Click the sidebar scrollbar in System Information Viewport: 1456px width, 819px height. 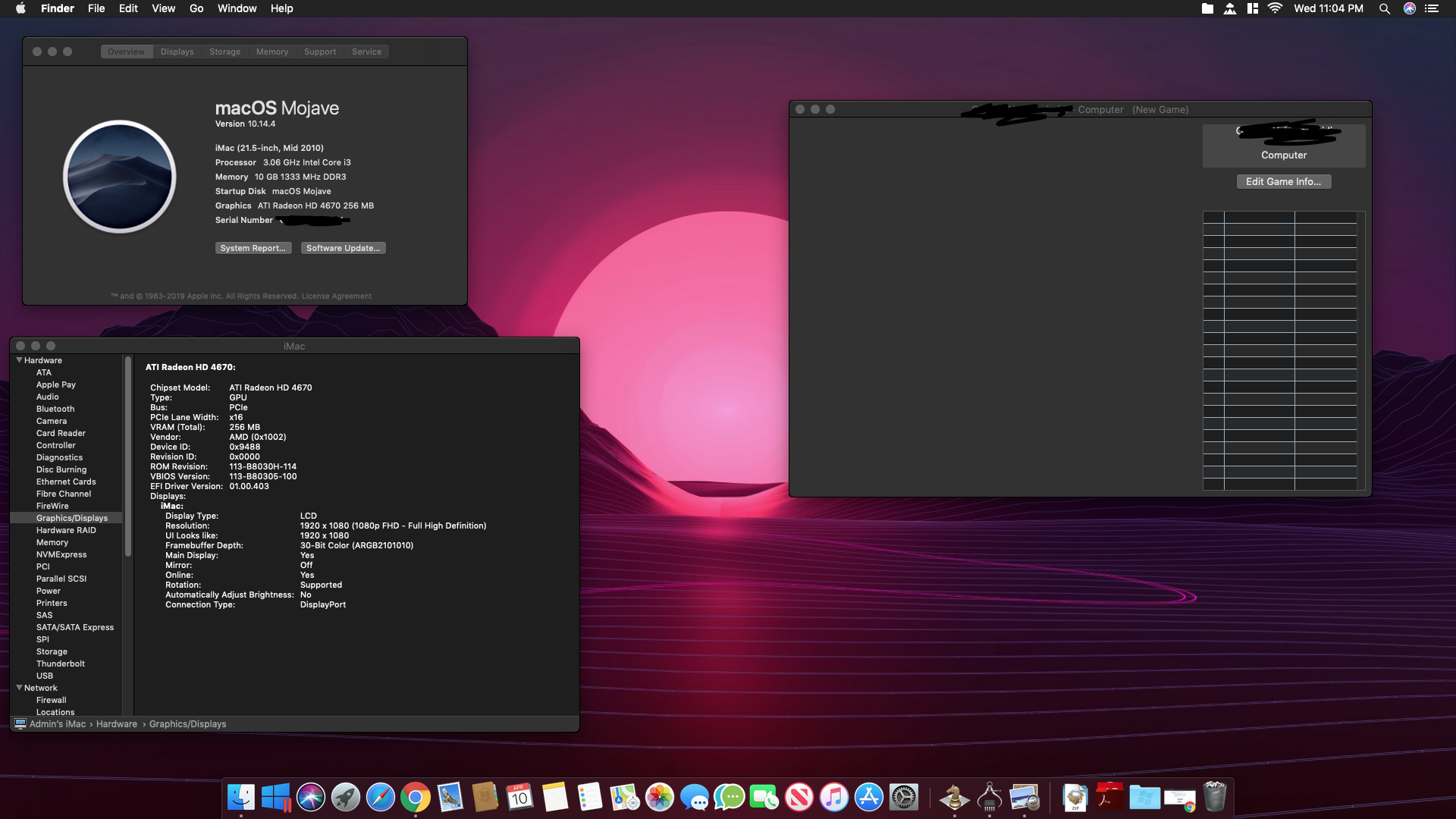pos(128,456)
